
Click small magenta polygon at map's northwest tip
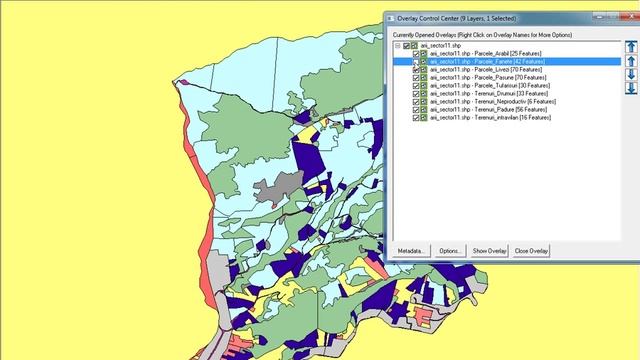coord(184,82)
